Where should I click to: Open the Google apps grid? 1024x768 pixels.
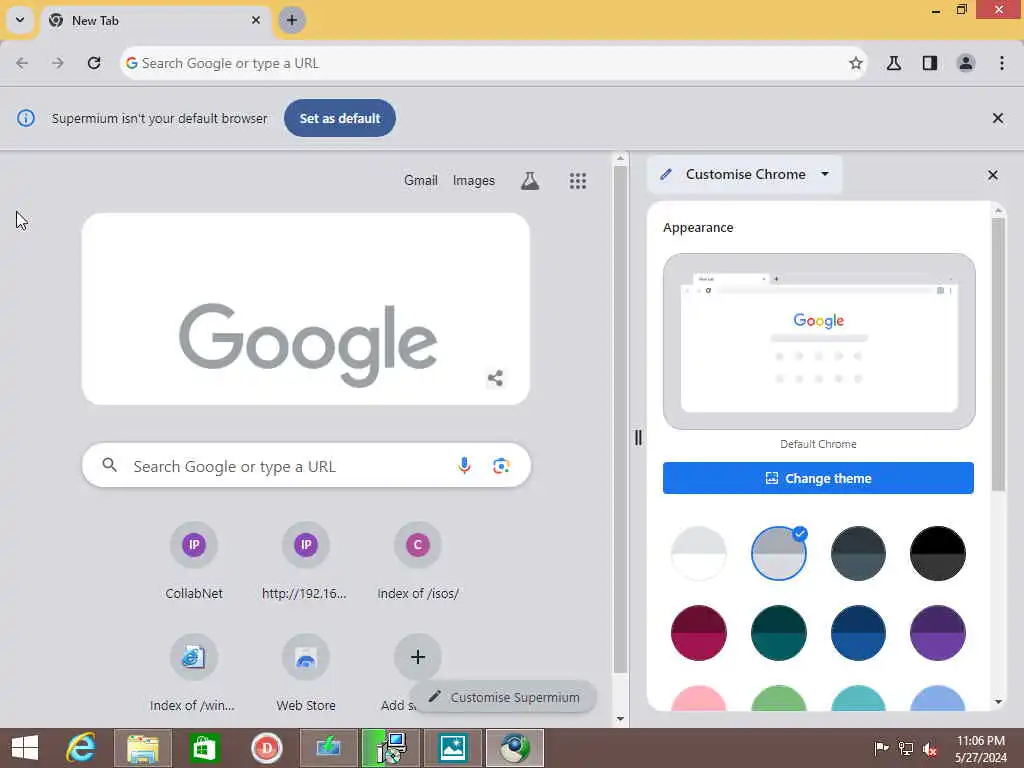click(x=578, y=181)
